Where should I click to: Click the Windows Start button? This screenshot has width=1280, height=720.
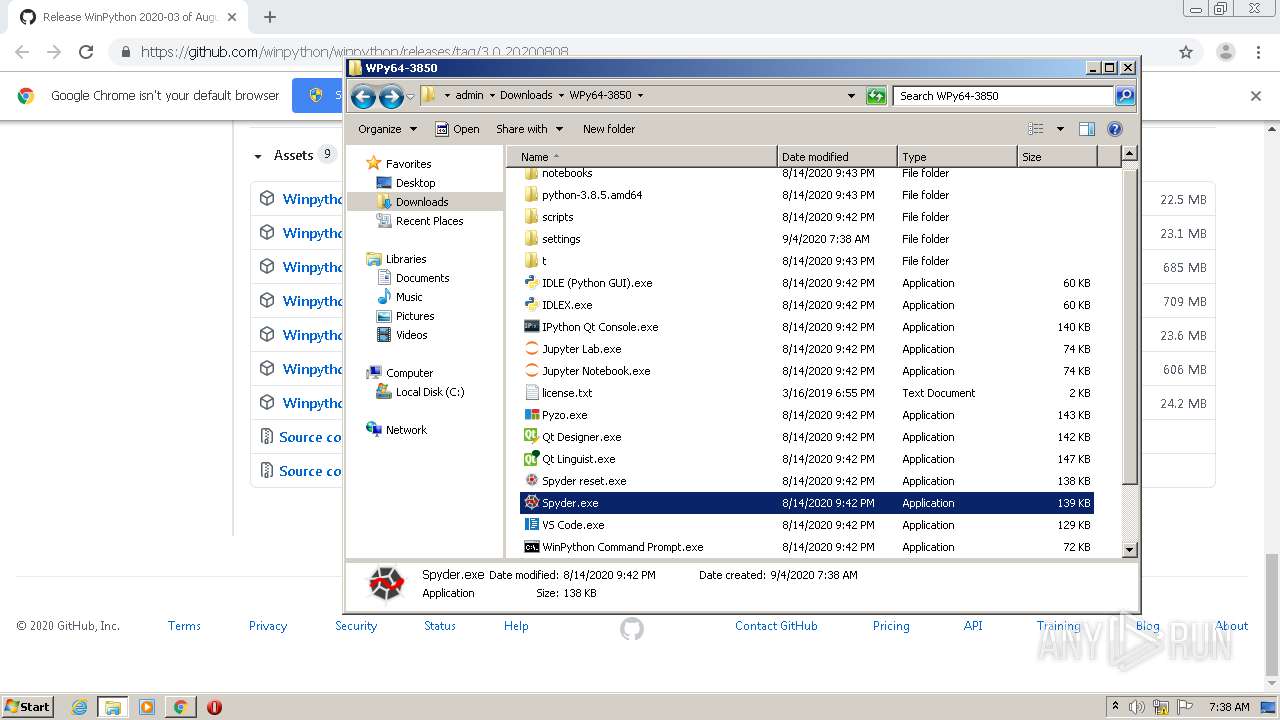pyautogui.click(x=27, y=707)
